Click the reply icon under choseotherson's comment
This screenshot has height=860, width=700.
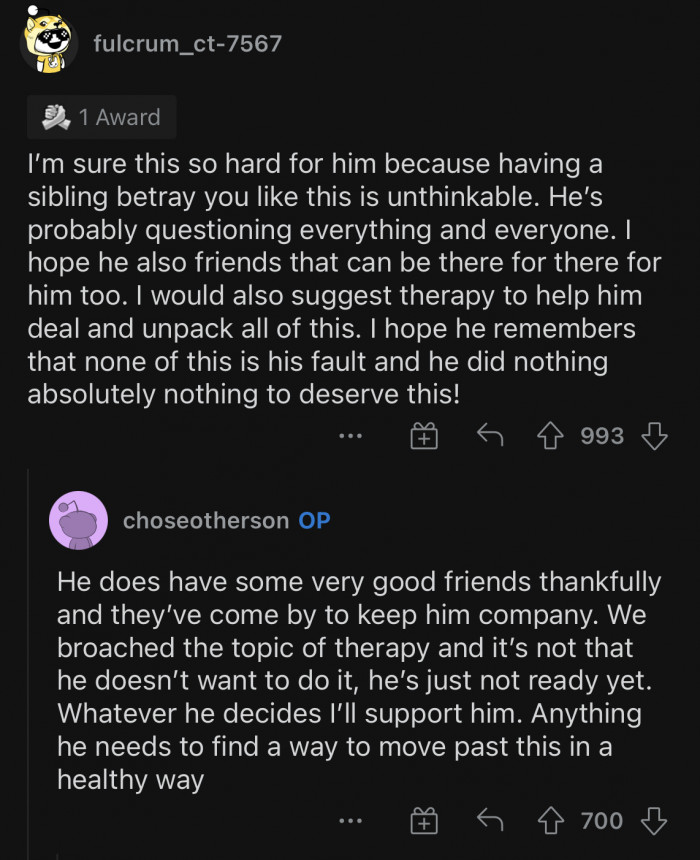tap(490, 820)
